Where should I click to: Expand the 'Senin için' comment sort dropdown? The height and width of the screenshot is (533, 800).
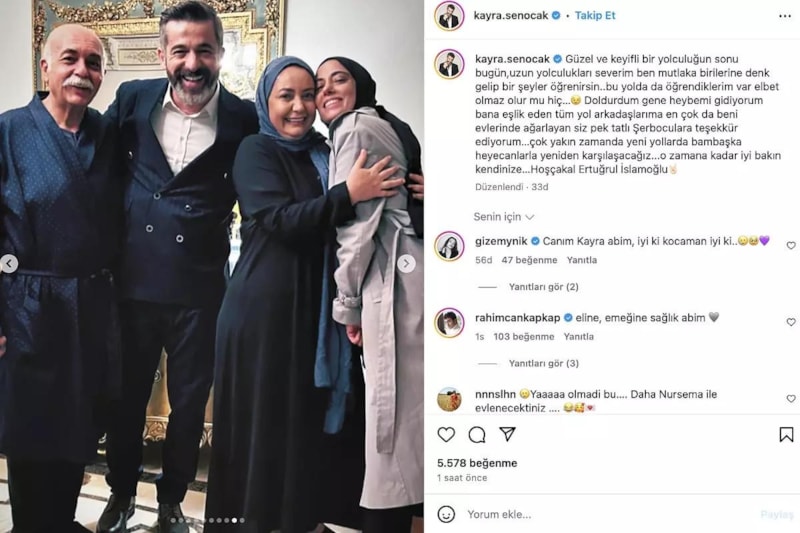[504, 217]
